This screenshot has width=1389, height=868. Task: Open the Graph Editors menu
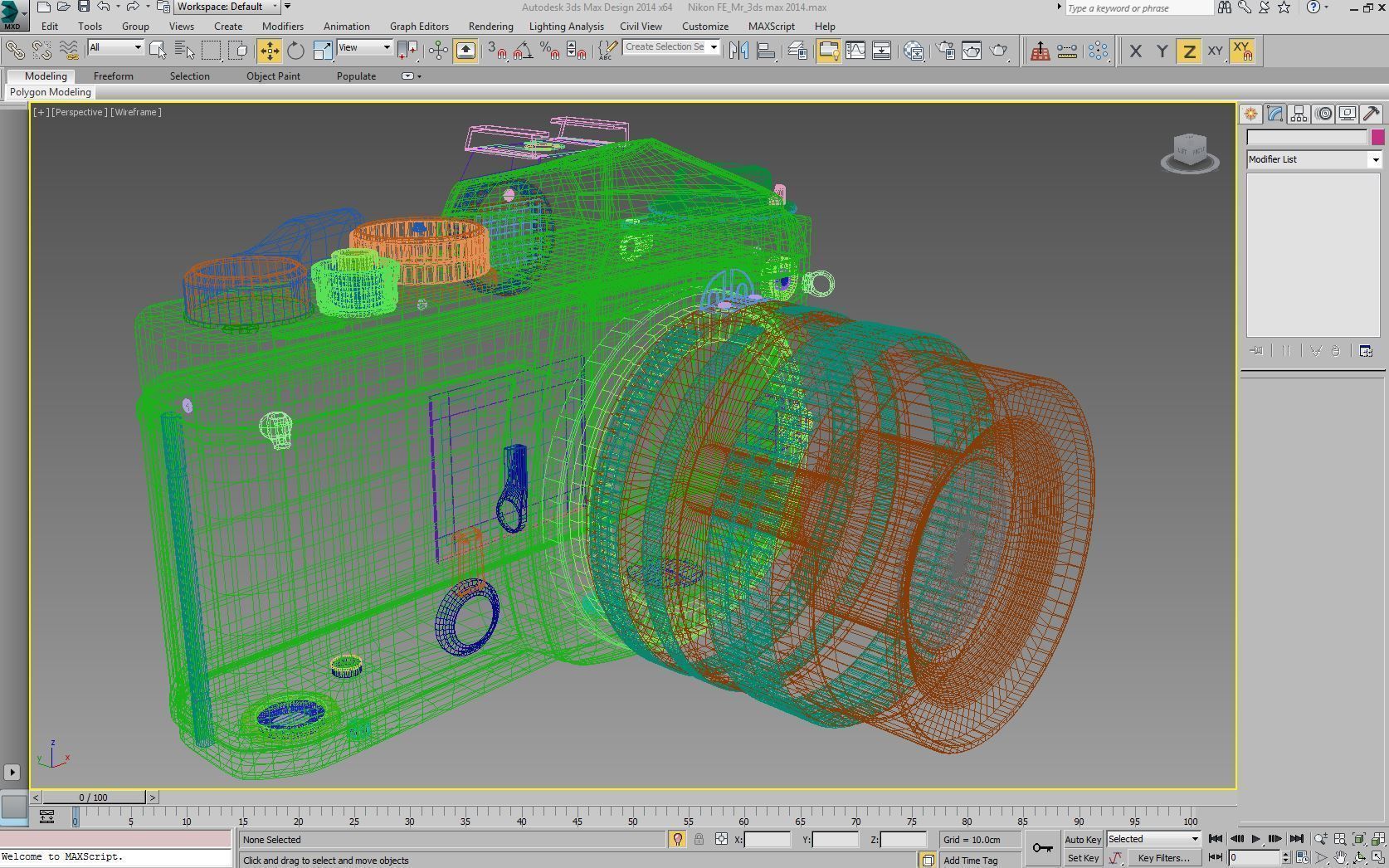coord(419,27)
